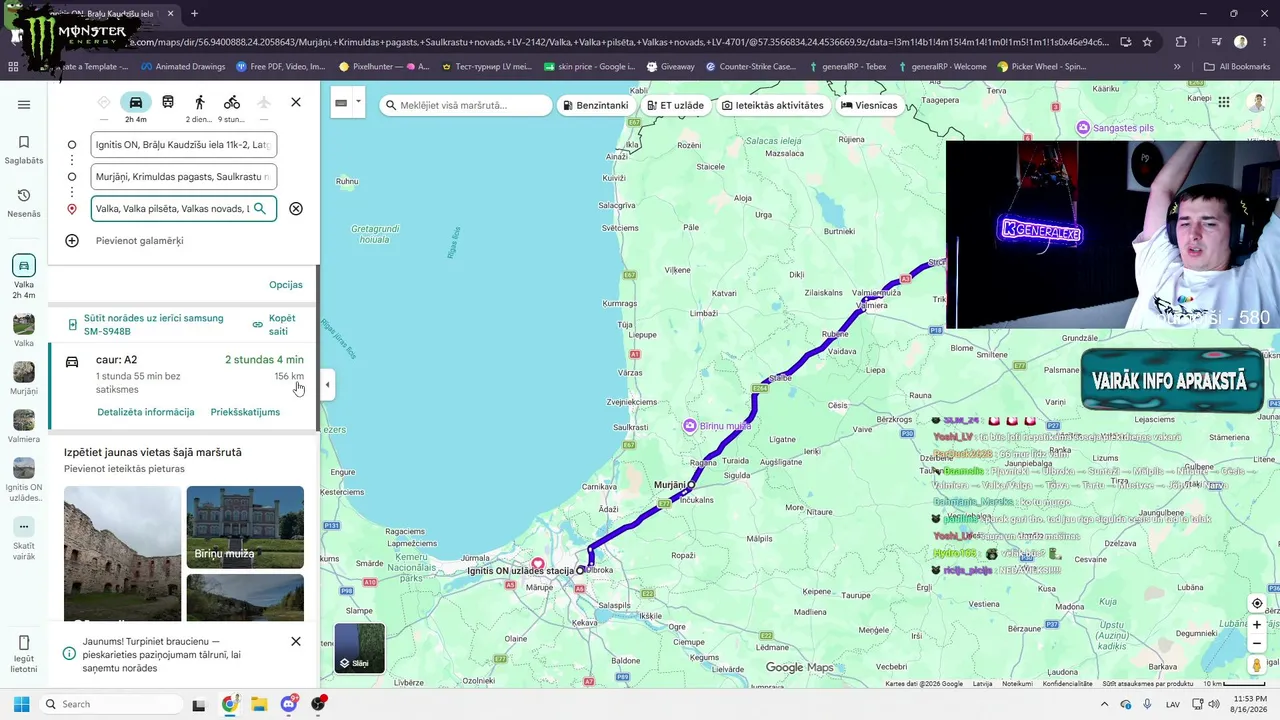Image resolution: width=1280 pixels, height=720 pixels.
Task: Click the plus icon to add destination
Action: (x=72, y=240)
